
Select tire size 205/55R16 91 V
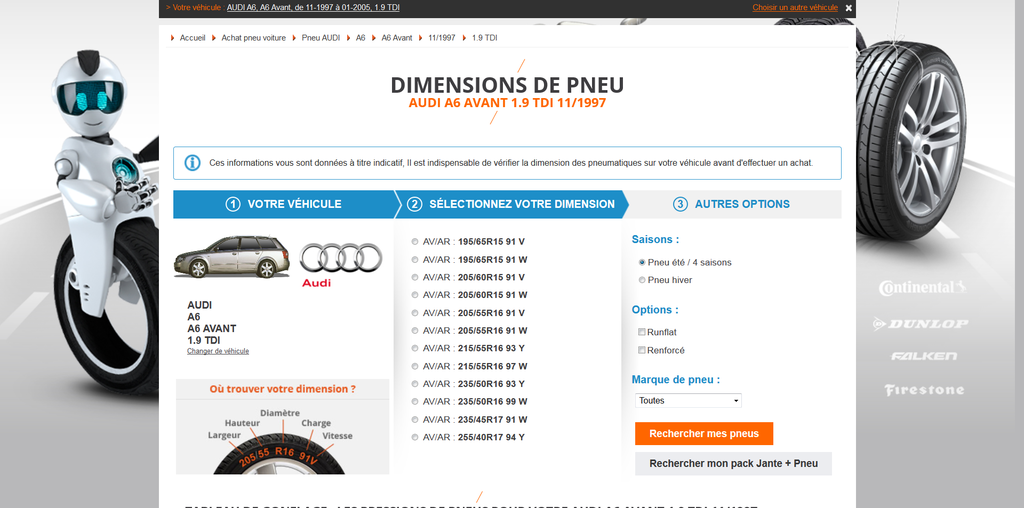tap(415, 313)
